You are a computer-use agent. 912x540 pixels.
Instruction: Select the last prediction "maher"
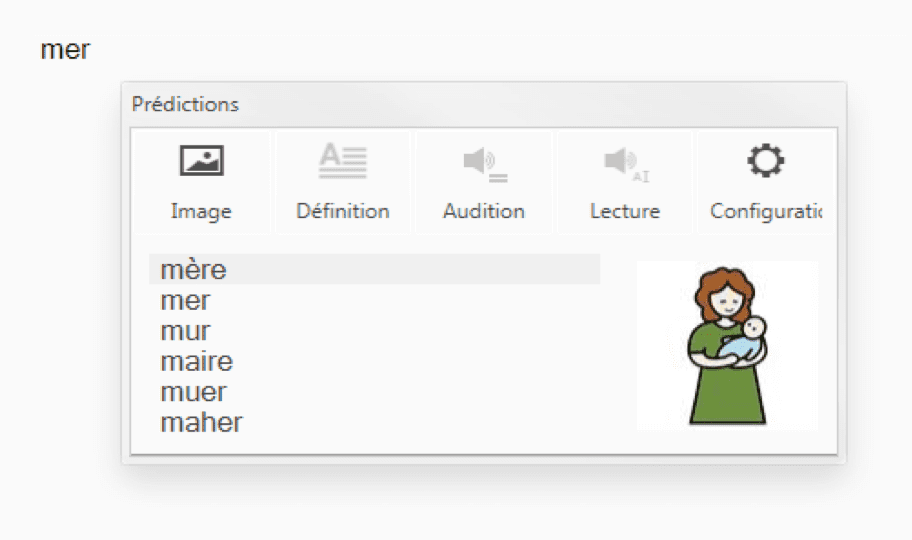201,422
